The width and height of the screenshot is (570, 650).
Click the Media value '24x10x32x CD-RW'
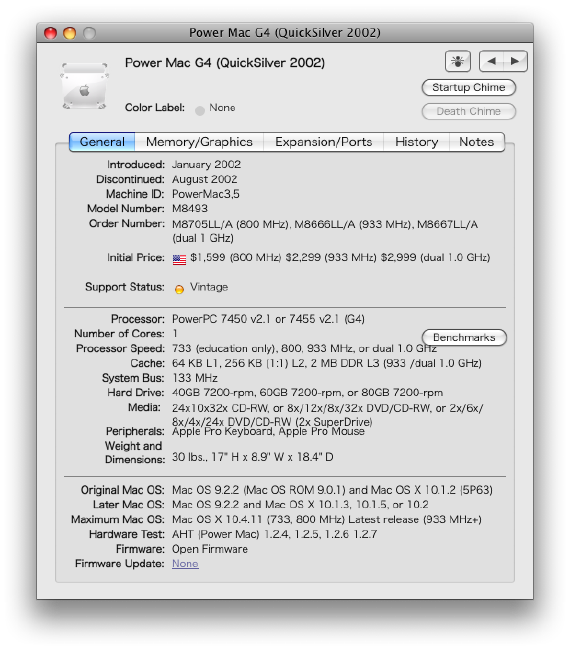click(219, 408)
